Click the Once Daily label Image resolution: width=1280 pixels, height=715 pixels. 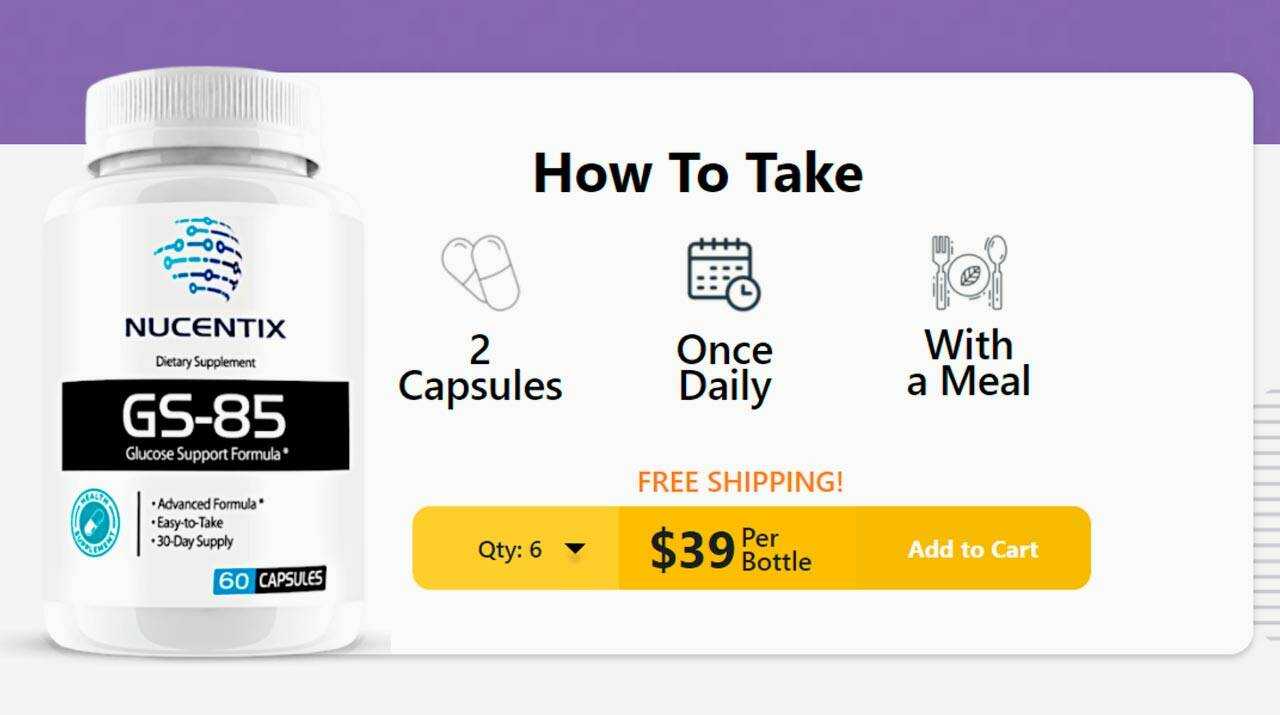pyautogui.click(x=724, y=368)
